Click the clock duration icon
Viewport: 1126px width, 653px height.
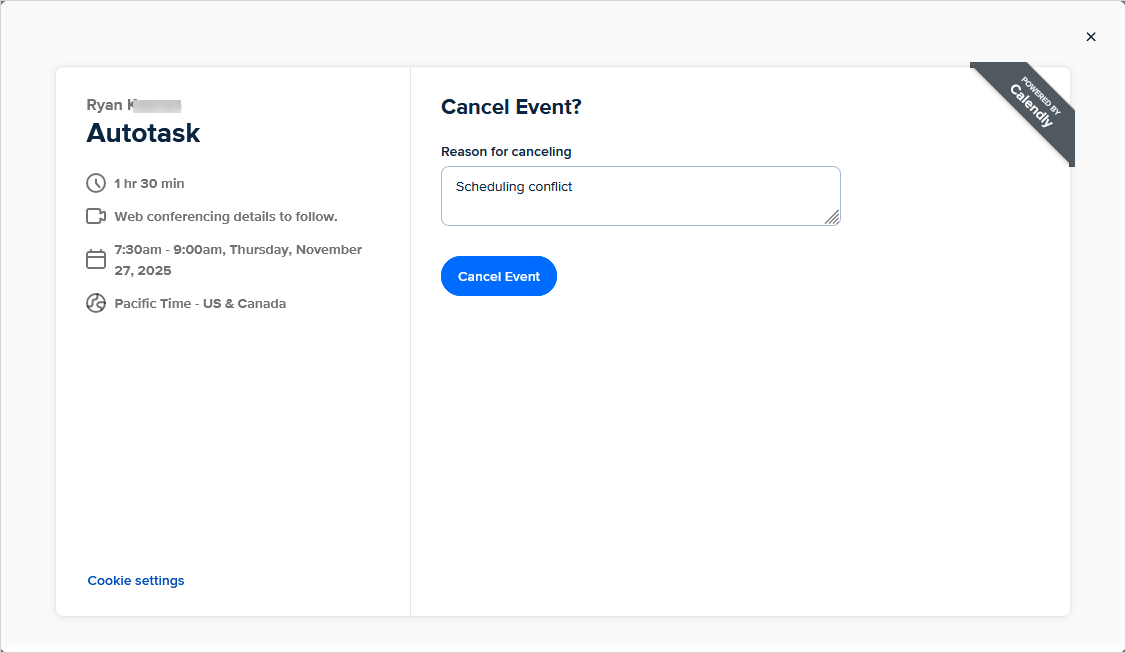click(x=96, y=183)
